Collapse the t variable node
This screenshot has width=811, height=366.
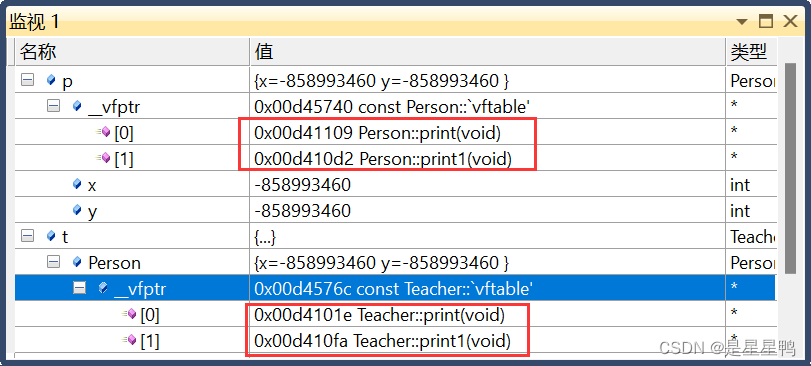pyautogui.click(x=27, y=236)
